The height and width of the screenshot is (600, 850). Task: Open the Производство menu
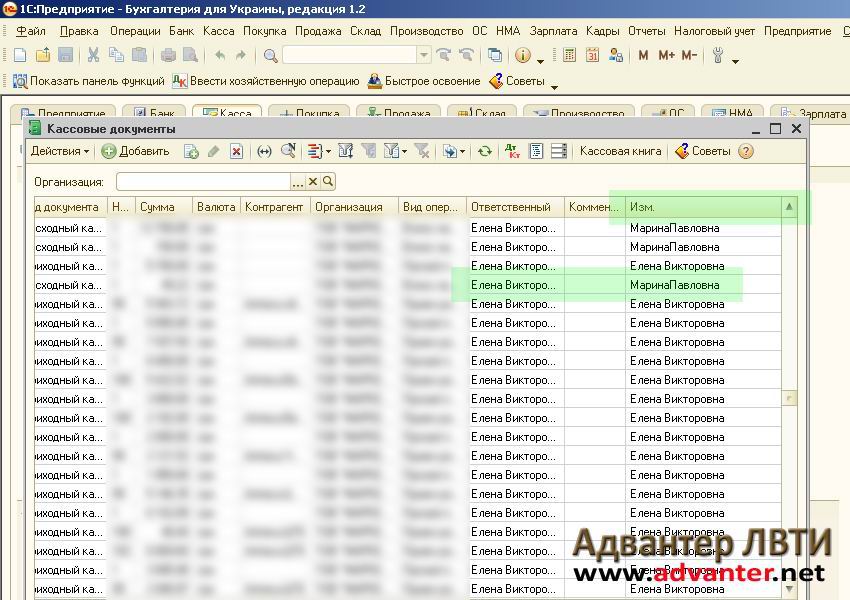tap(427, 31)
